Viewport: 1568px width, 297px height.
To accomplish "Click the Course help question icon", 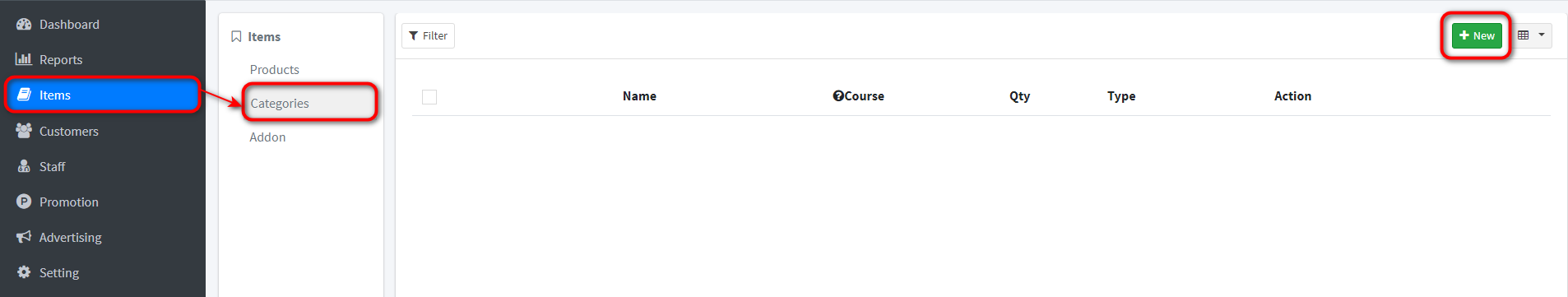I will click(838, 96).
